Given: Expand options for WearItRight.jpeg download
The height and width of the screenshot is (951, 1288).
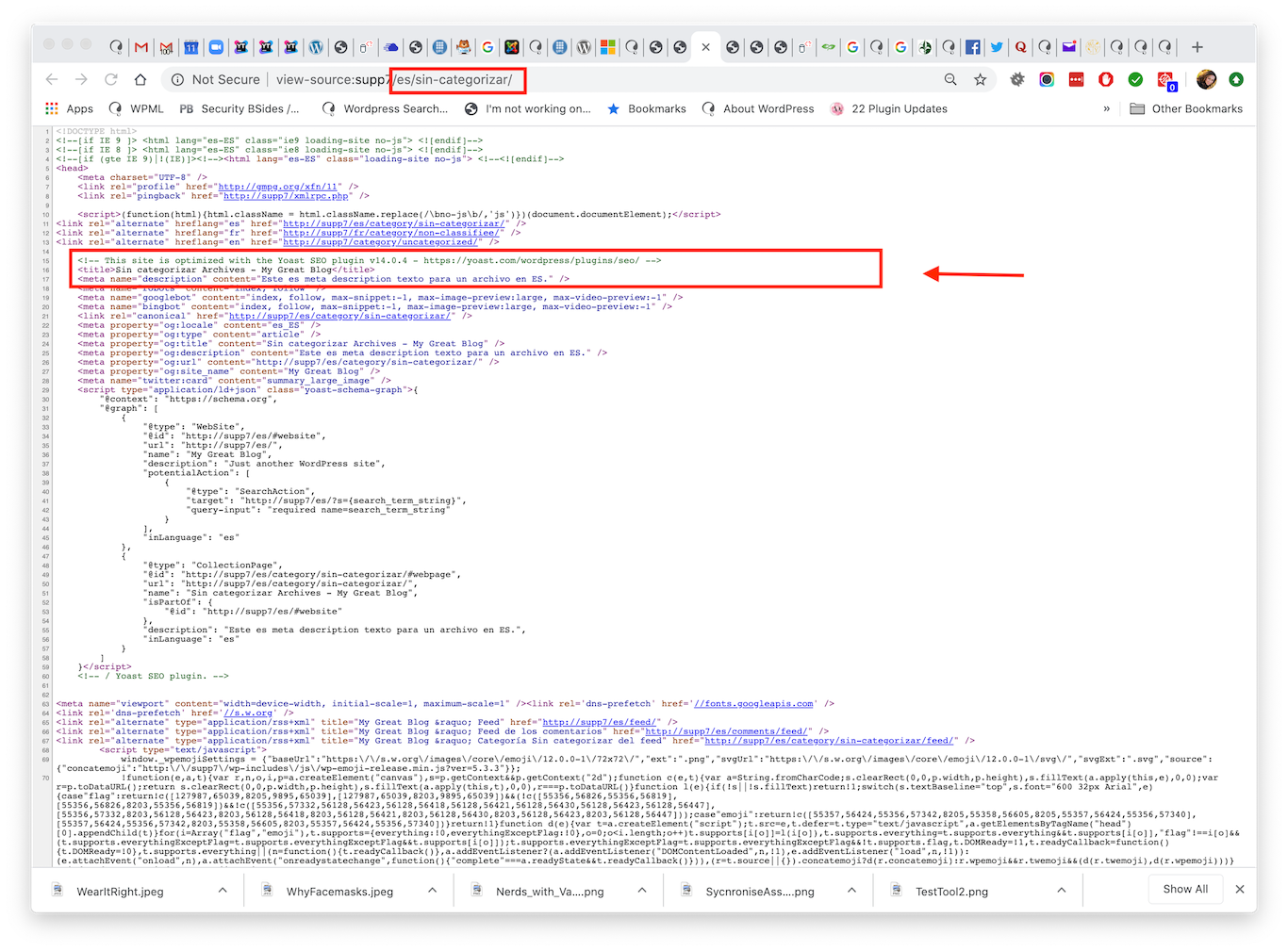Looking at the screenshot, I should click(223, 891).
